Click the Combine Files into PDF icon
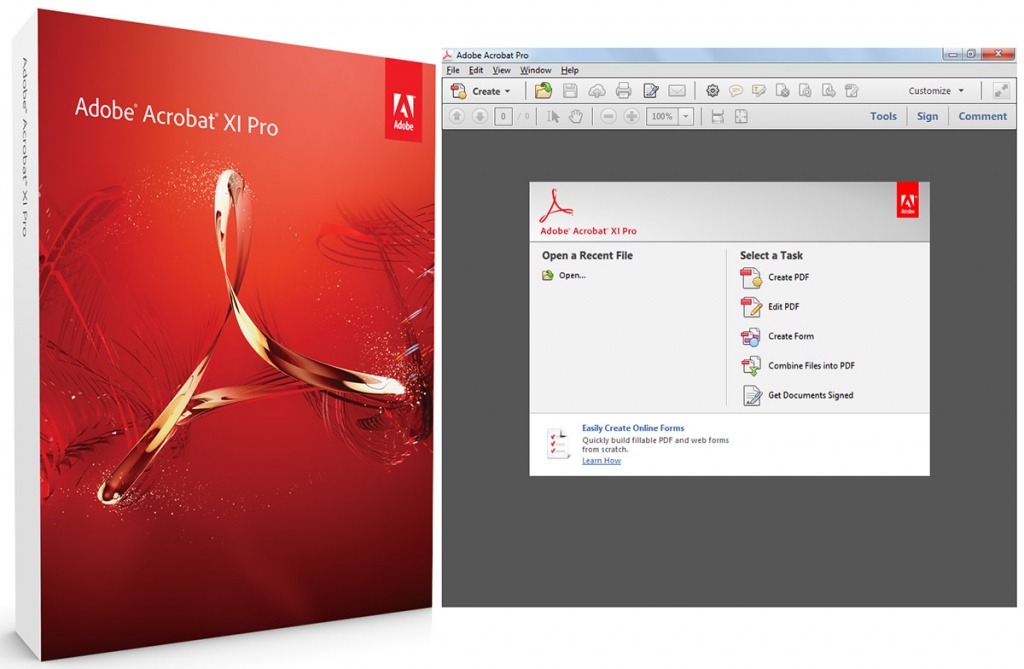This screenshot has width=1024, height=669. [x=751, y=366]
